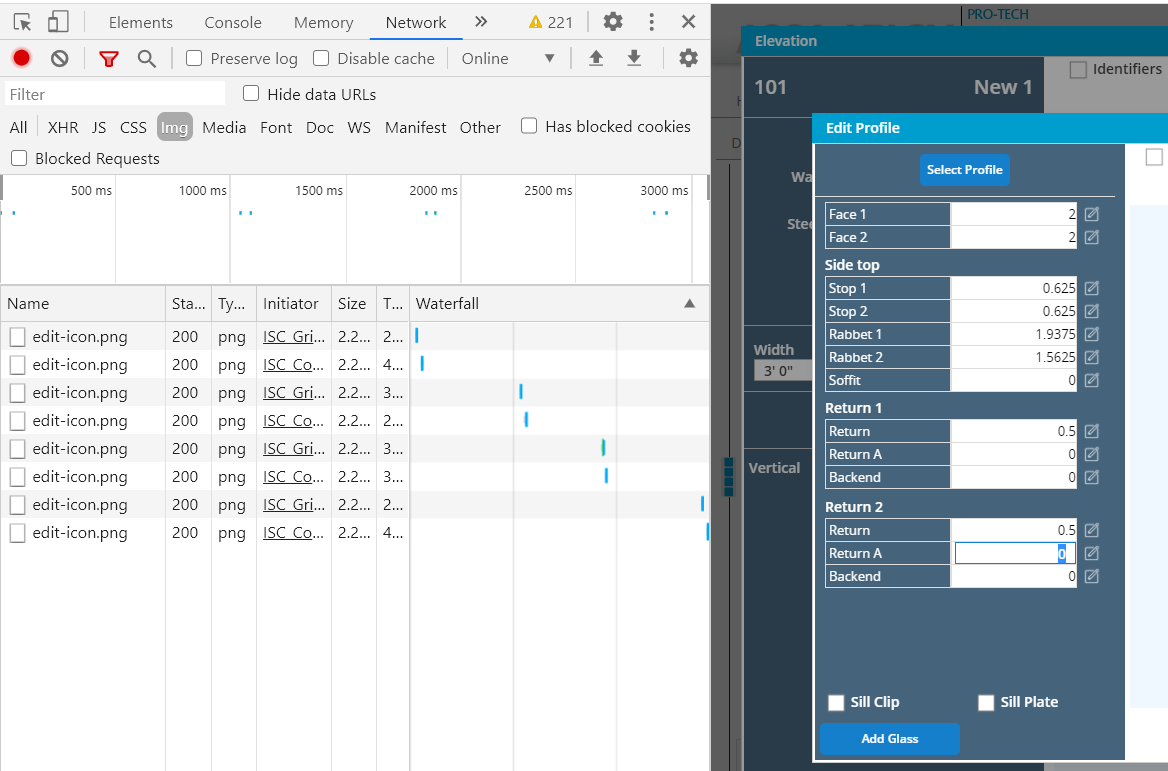
Task: Open Network settings gear icon
Action: 688,58
